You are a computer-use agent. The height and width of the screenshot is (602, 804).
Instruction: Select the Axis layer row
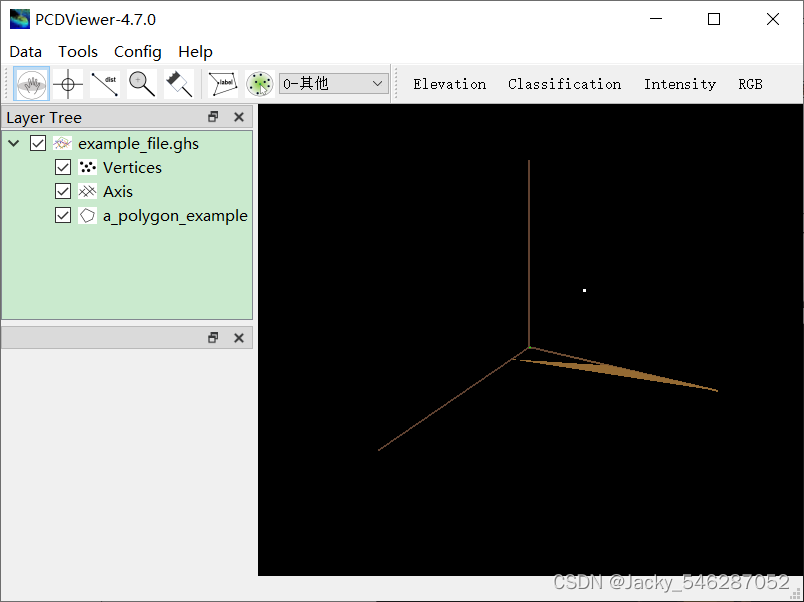pyautogui.click(x=118, y=192)
